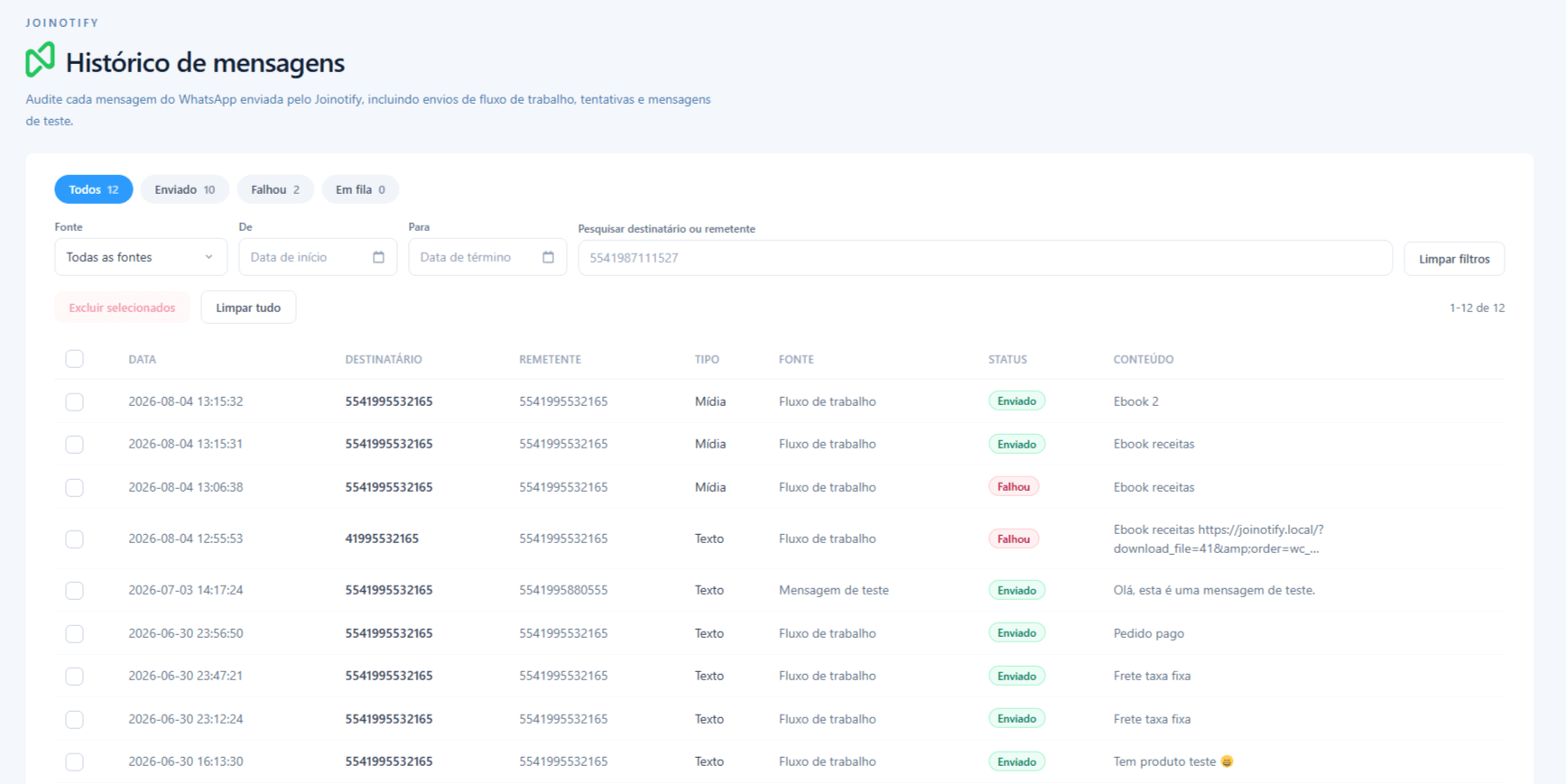1566x784 pixels.
Task: Tick the checkbox for the 2026-07-03 14:17:24 row
Action: [x=75, y=590]
